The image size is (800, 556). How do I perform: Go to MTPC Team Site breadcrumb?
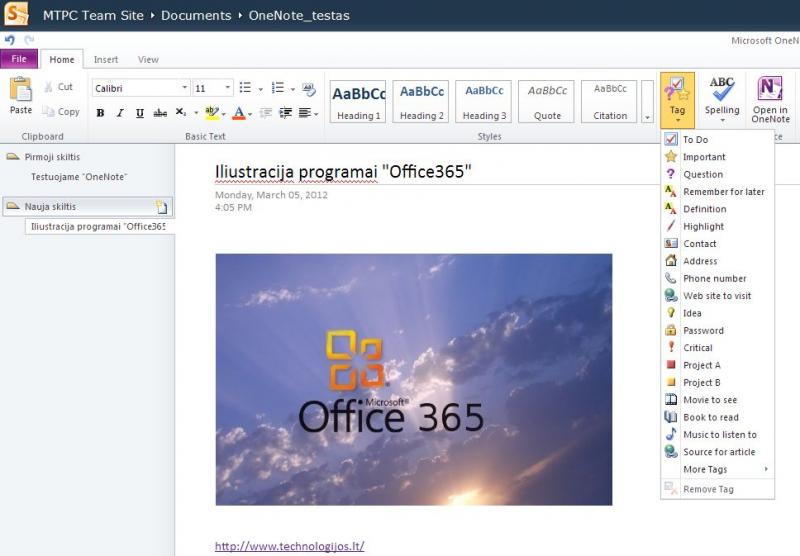pos(93,15)
